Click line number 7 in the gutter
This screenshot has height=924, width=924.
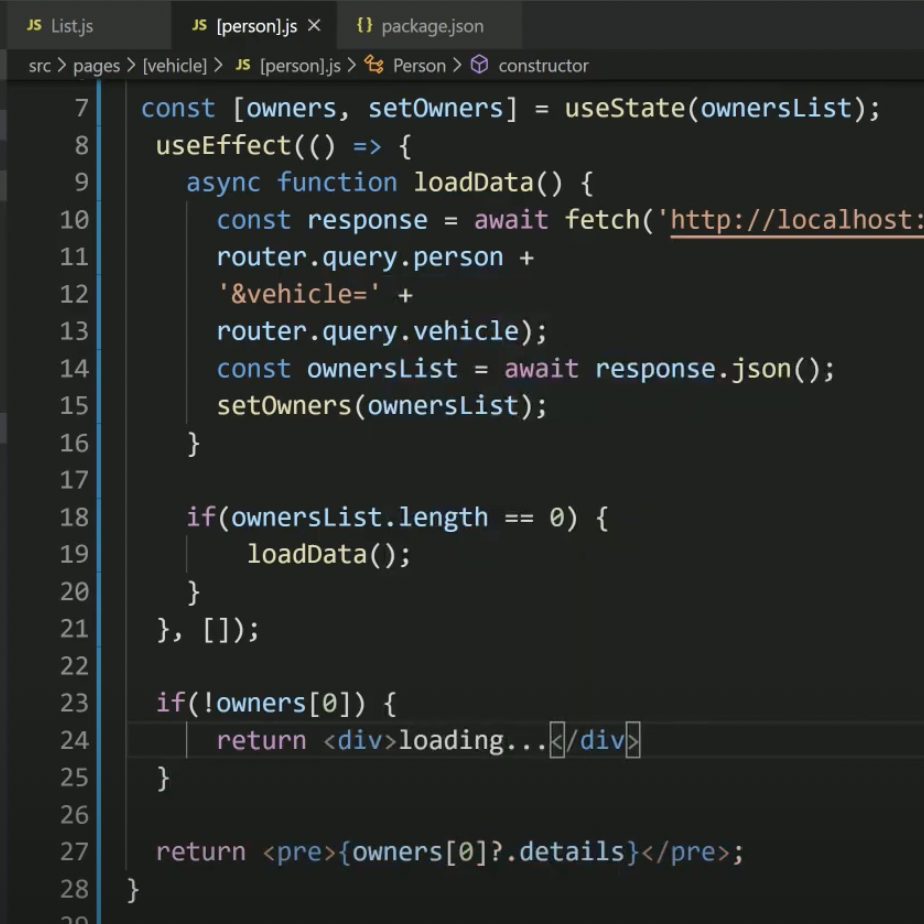(81, 108)
